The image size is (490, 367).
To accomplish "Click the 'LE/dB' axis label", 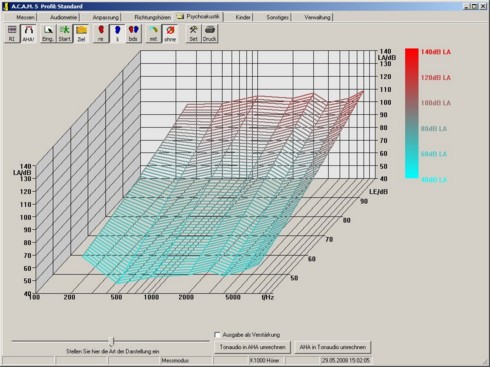I will click(378, 192).
